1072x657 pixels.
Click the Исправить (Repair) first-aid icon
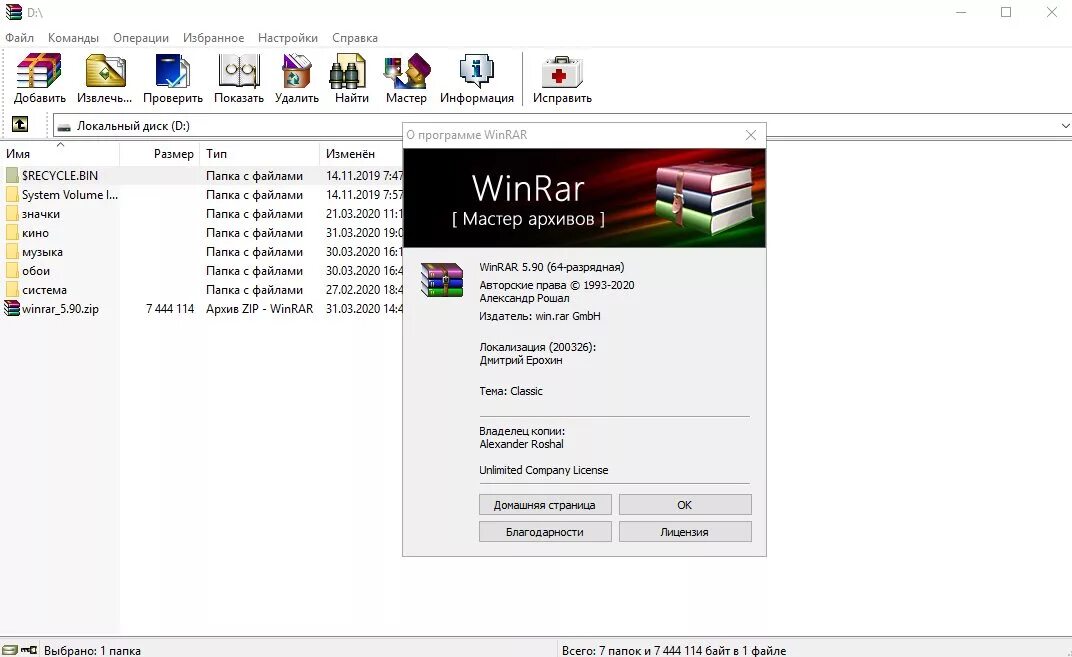coord(562,71)
